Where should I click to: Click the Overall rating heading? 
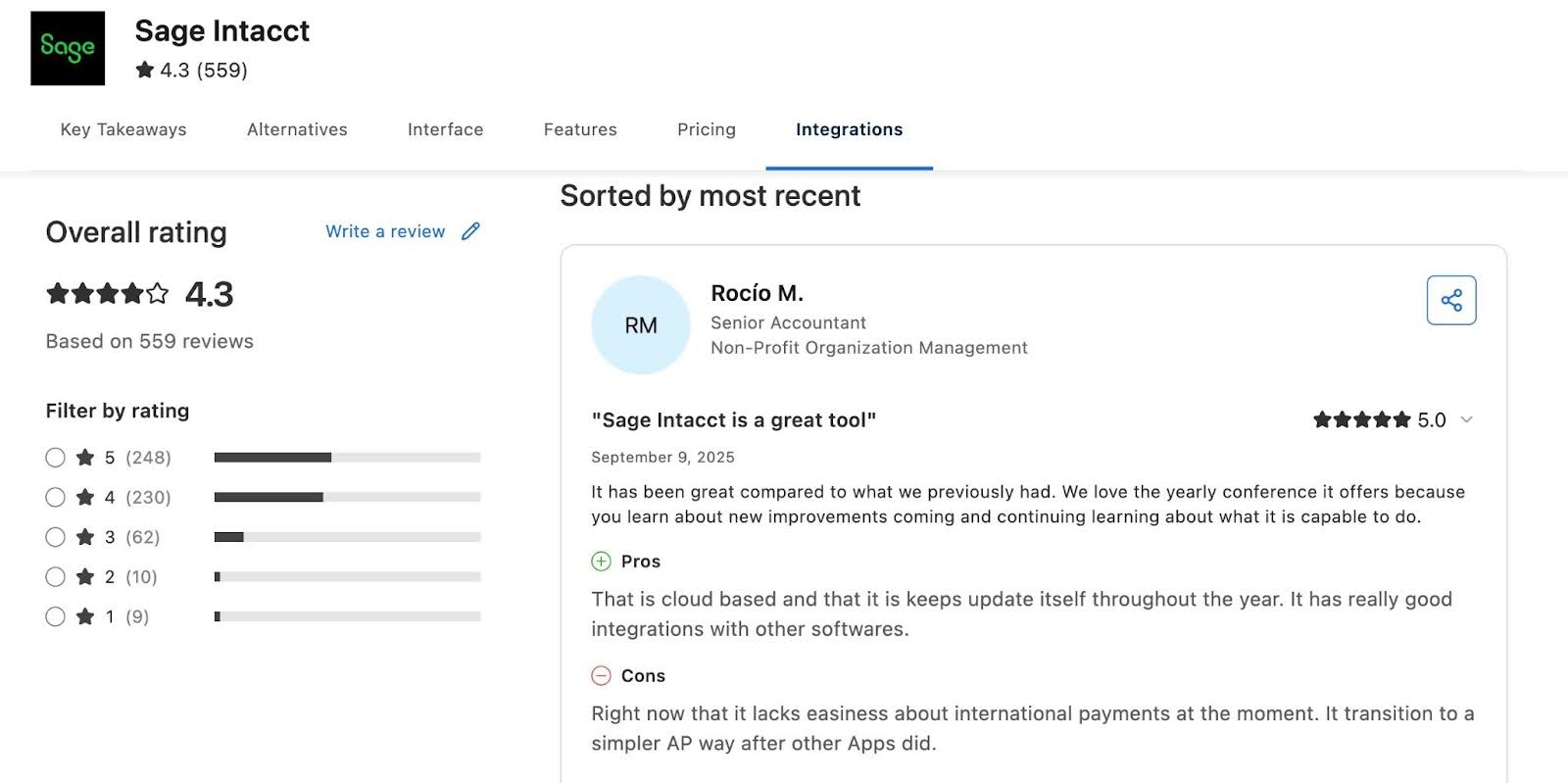136,232
